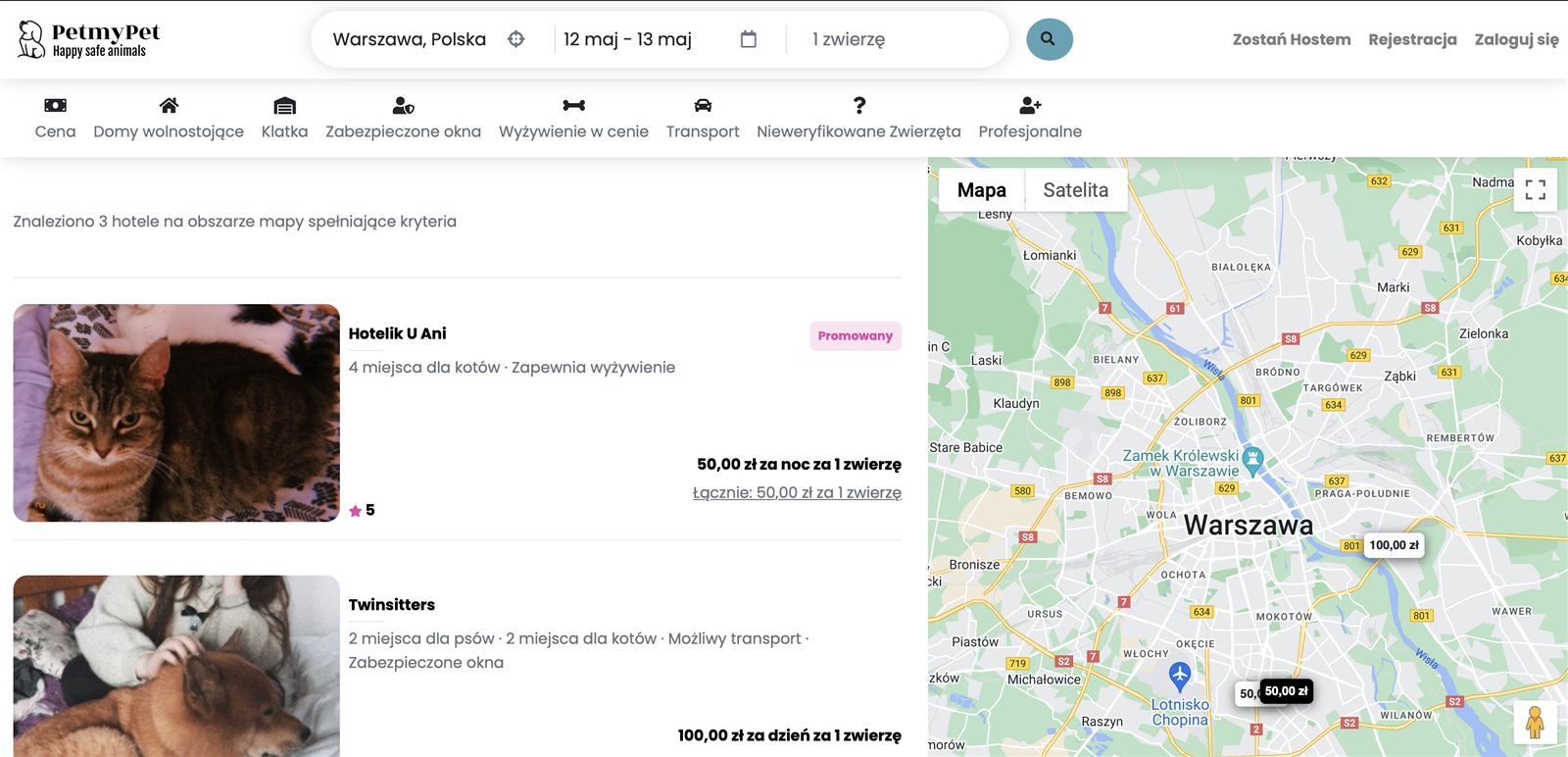This screenshot has height=757, width=1568.
Task: Click the PetmyPet logo
Action: point(88,39)
